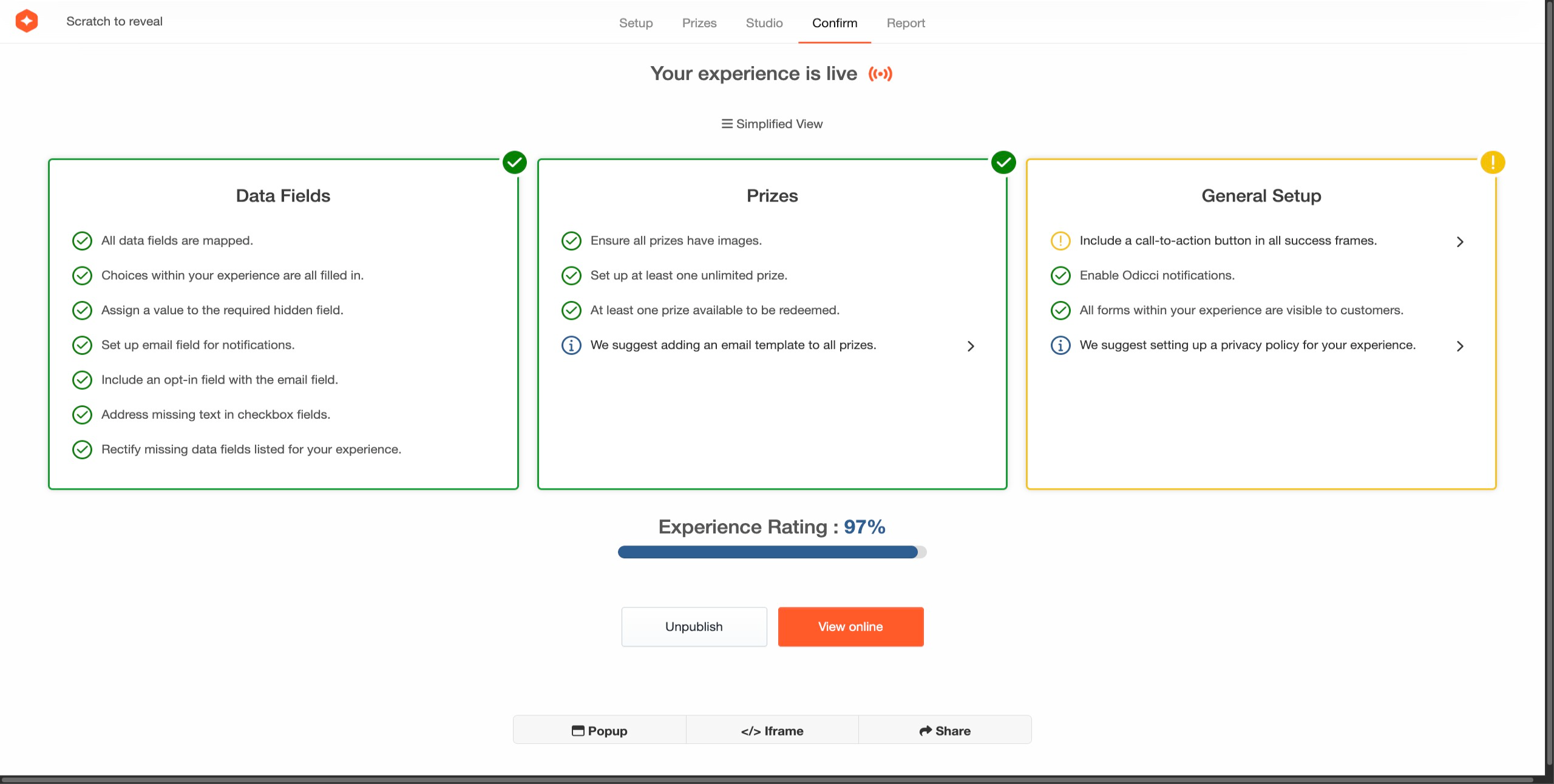Click the green checkmark badge on Data Fields card
The image size is (1554, 784).
pyautogui.click(x=515, y=163)
